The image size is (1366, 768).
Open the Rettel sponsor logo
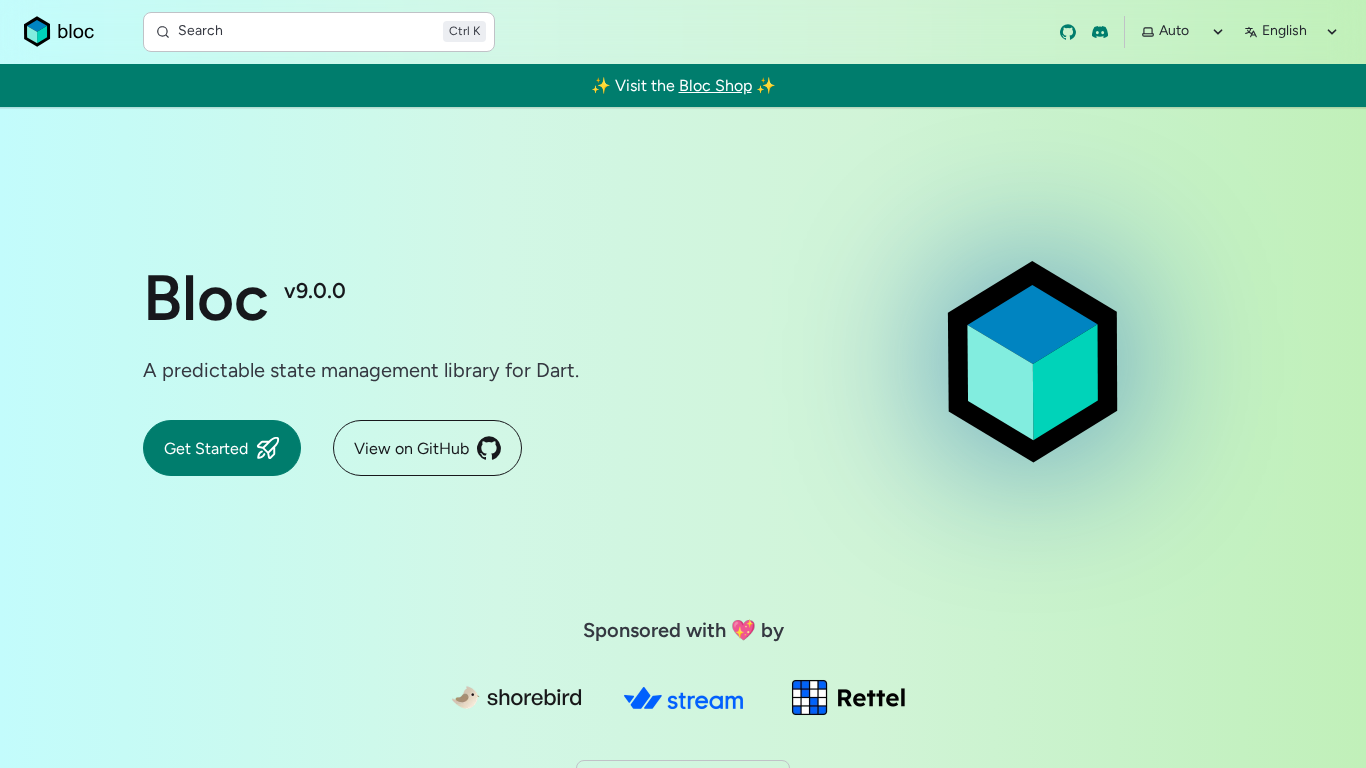(849, 698)
